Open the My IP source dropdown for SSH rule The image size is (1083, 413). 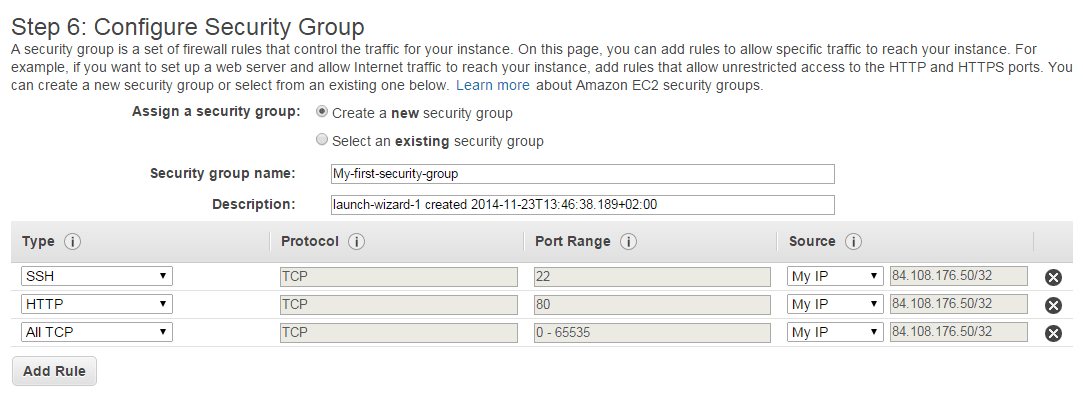(834, 276)
